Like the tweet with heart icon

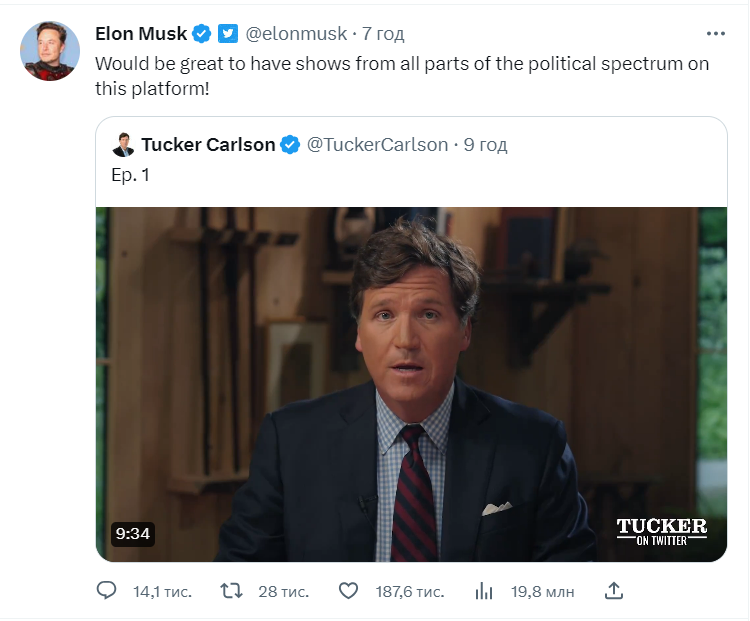[x=348, y=591]
